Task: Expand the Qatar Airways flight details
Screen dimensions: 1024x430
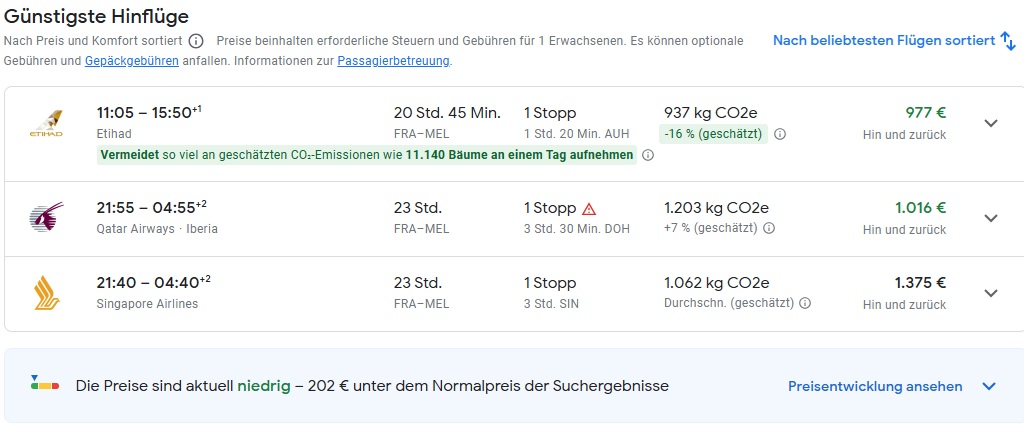Action: click(991, 218)
